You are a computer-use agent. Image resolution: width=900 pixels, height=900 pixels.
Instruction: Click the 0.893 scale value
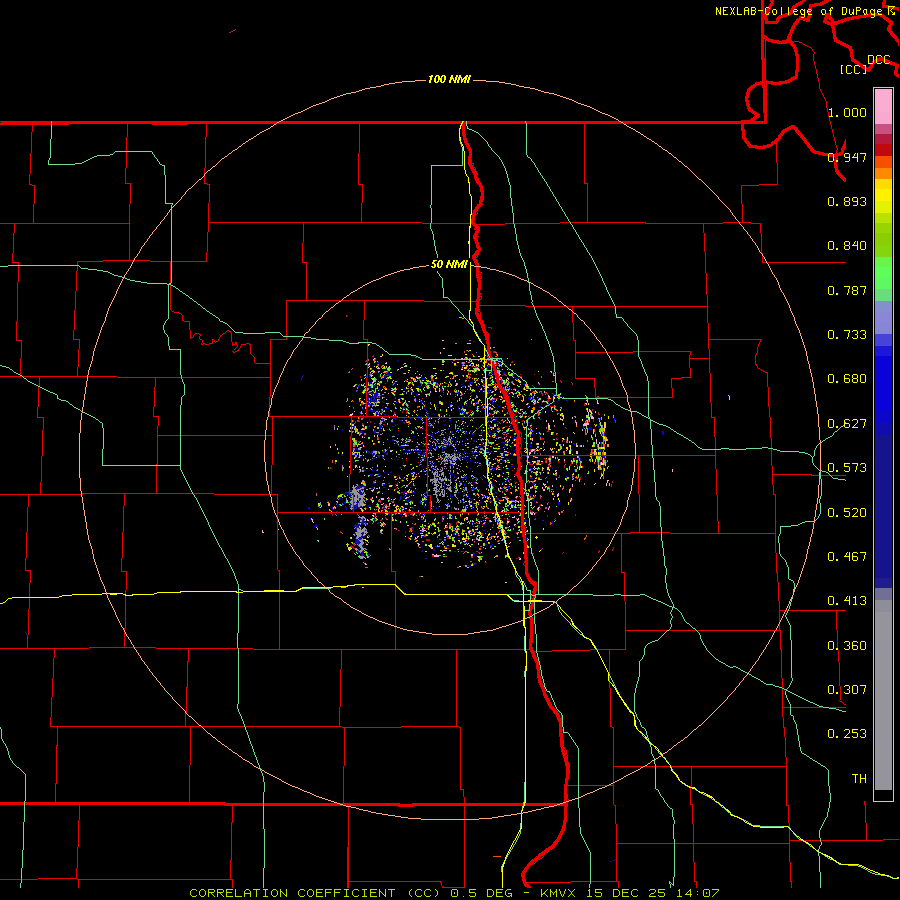coord(847,201)
